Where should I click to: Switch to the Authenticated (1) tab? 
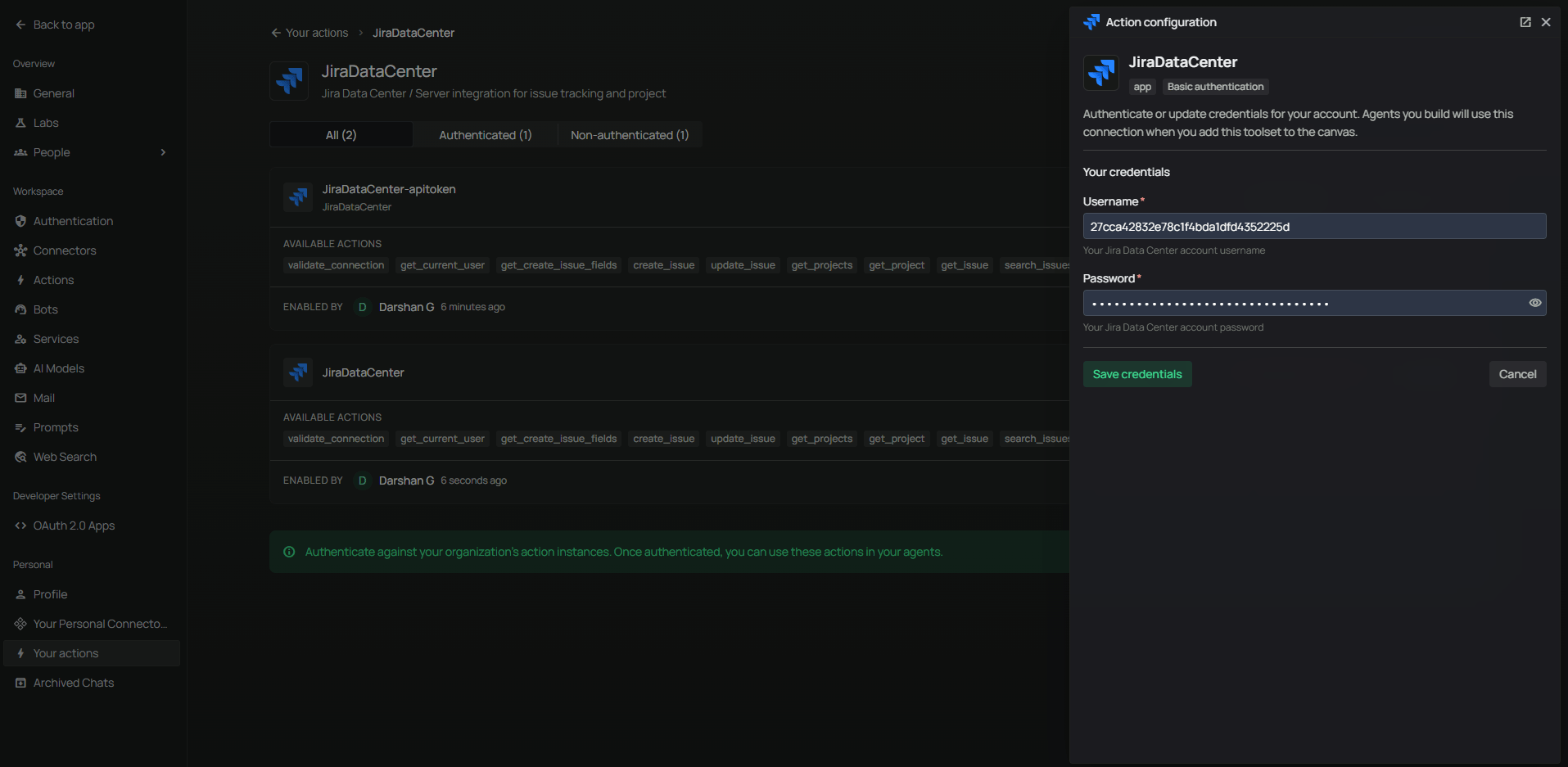[486, 135]
